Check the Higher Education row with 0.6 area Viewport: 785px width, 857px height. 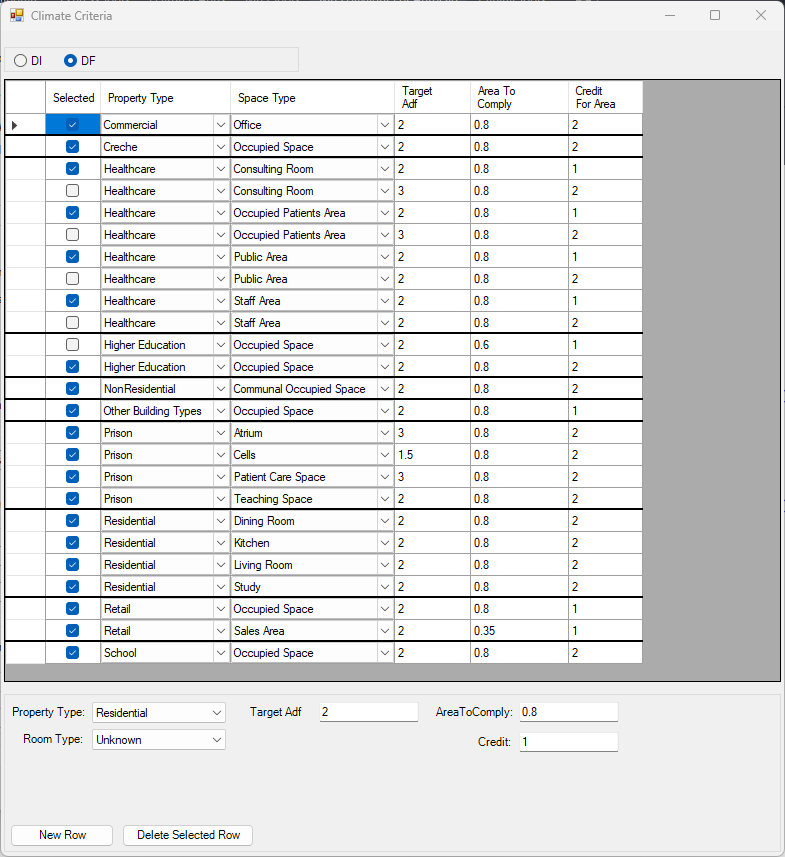click(72, 345)
